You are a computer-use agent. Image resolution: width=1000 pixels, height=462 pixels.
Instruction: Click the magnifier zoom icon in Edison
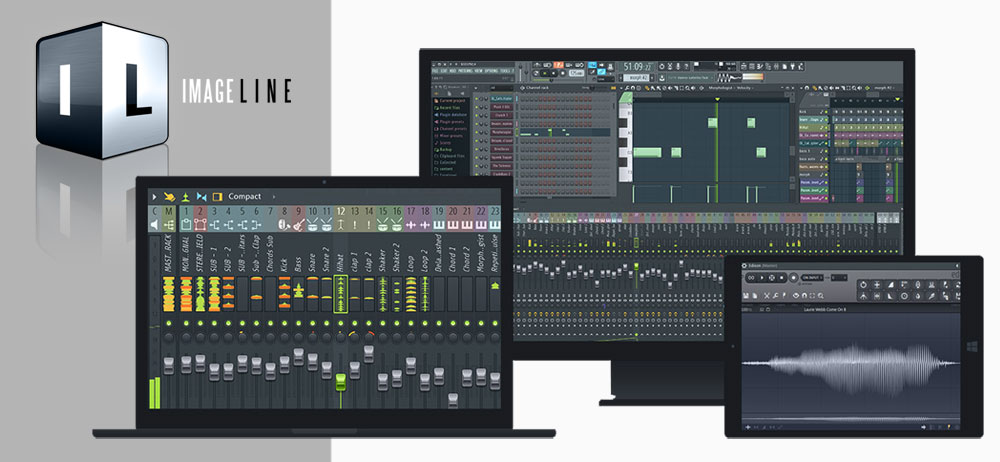(x=820, y=295)
